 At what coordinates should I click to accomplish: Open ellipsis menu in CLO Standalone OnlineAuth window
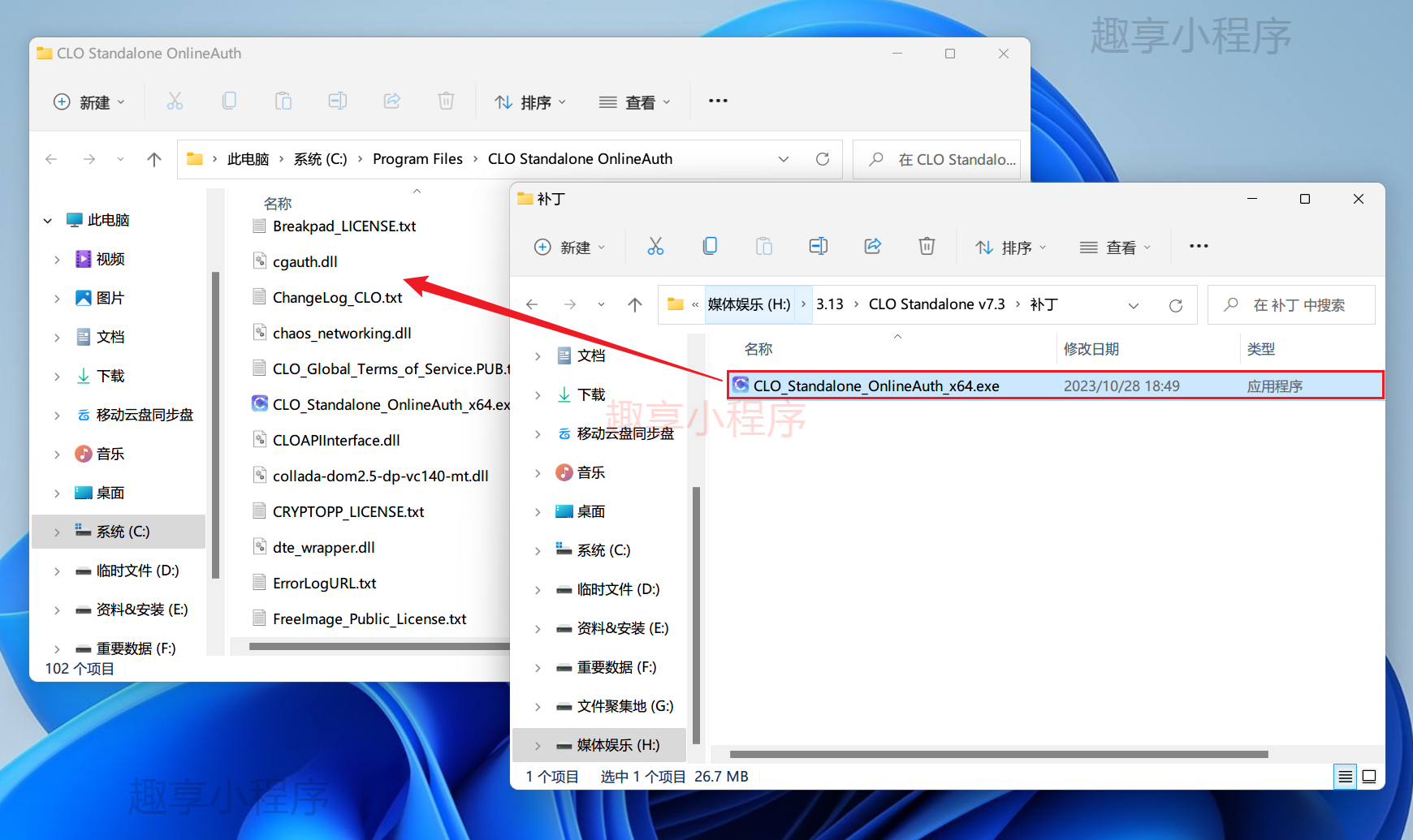[718, 101]
